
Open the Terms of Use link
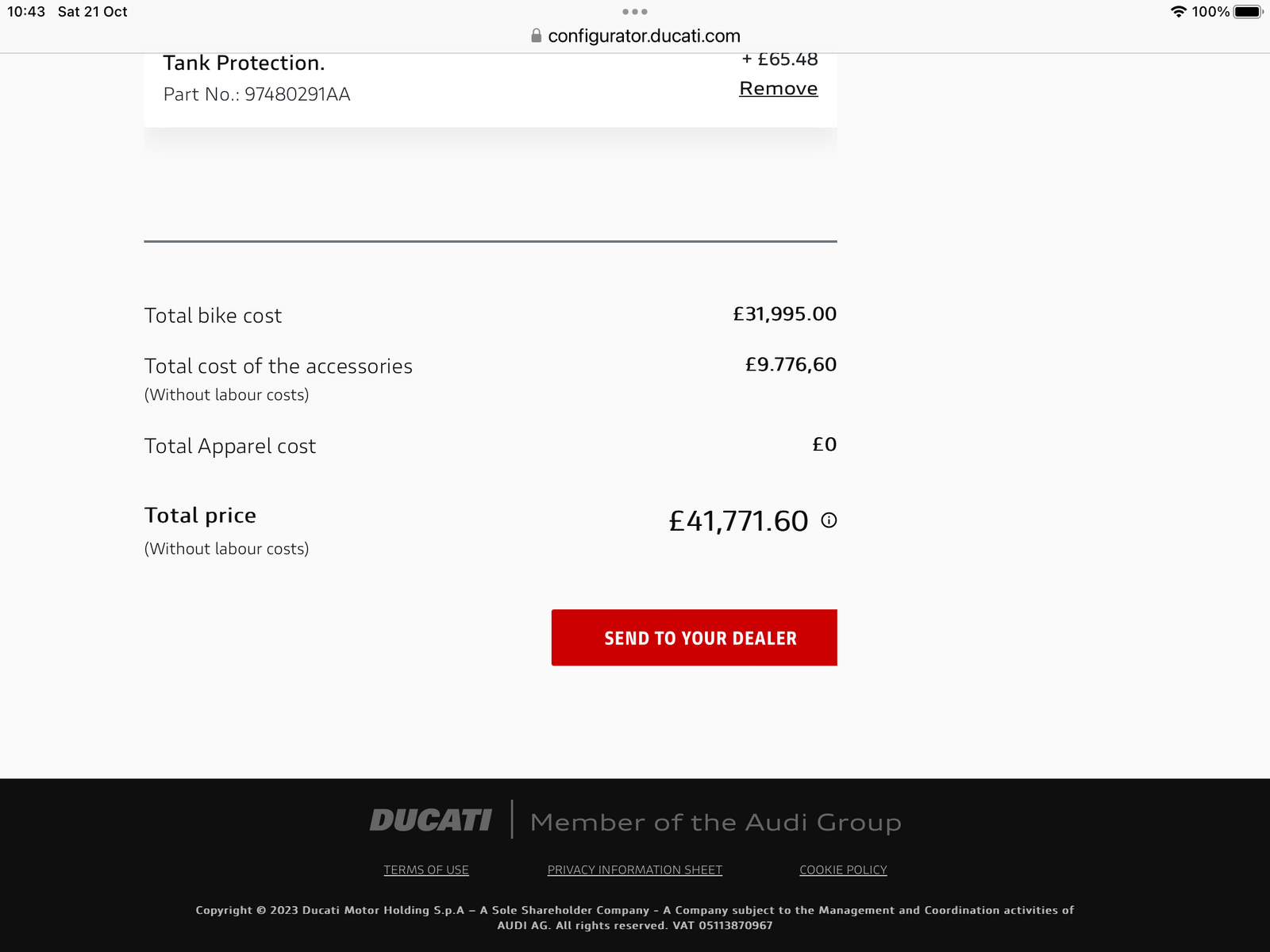click(x=426, y=869)
